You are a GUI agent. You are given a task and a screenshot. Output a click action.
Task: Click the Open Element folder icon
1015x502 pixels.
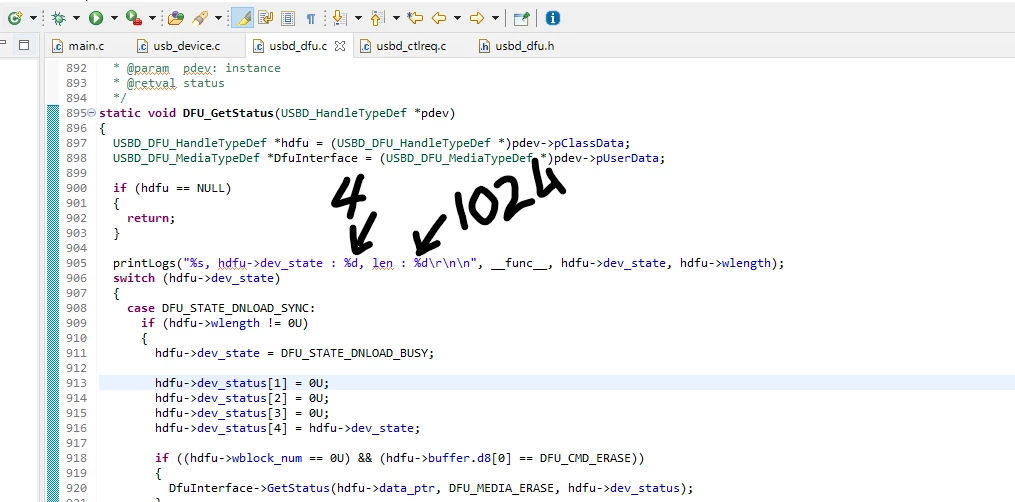pos(175,18)
